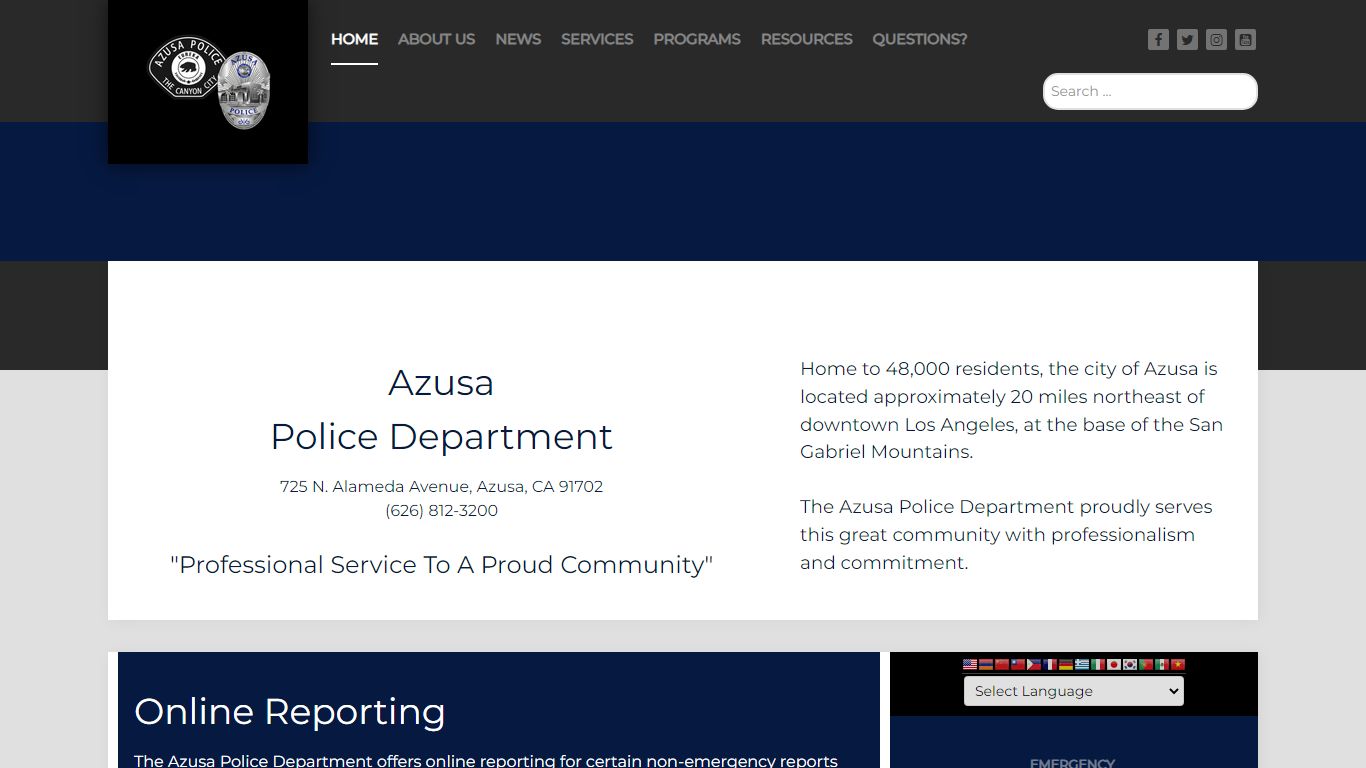Click the "Professional Service To A Proud Community" motto
This screenshot has width=1366, height=768.
[x=441, y=565]
